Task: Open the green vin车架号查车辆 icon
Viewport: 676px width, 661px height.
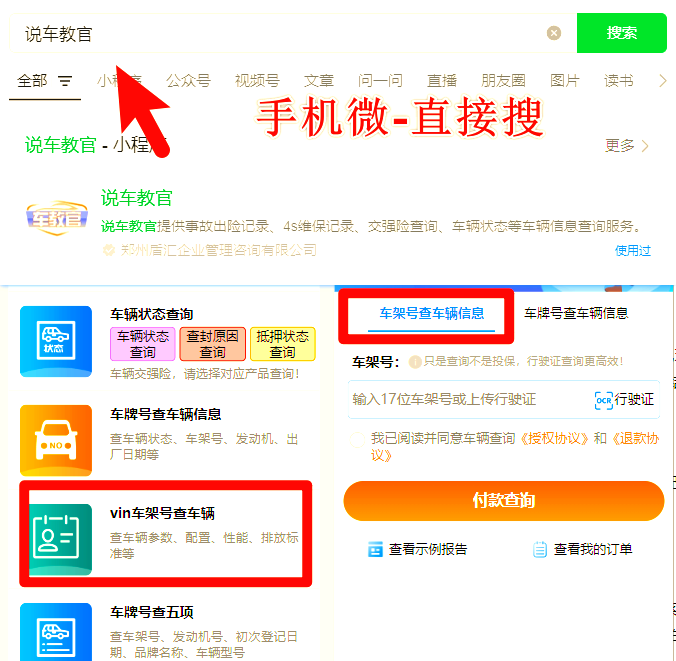Action: [x=60, y=539]
